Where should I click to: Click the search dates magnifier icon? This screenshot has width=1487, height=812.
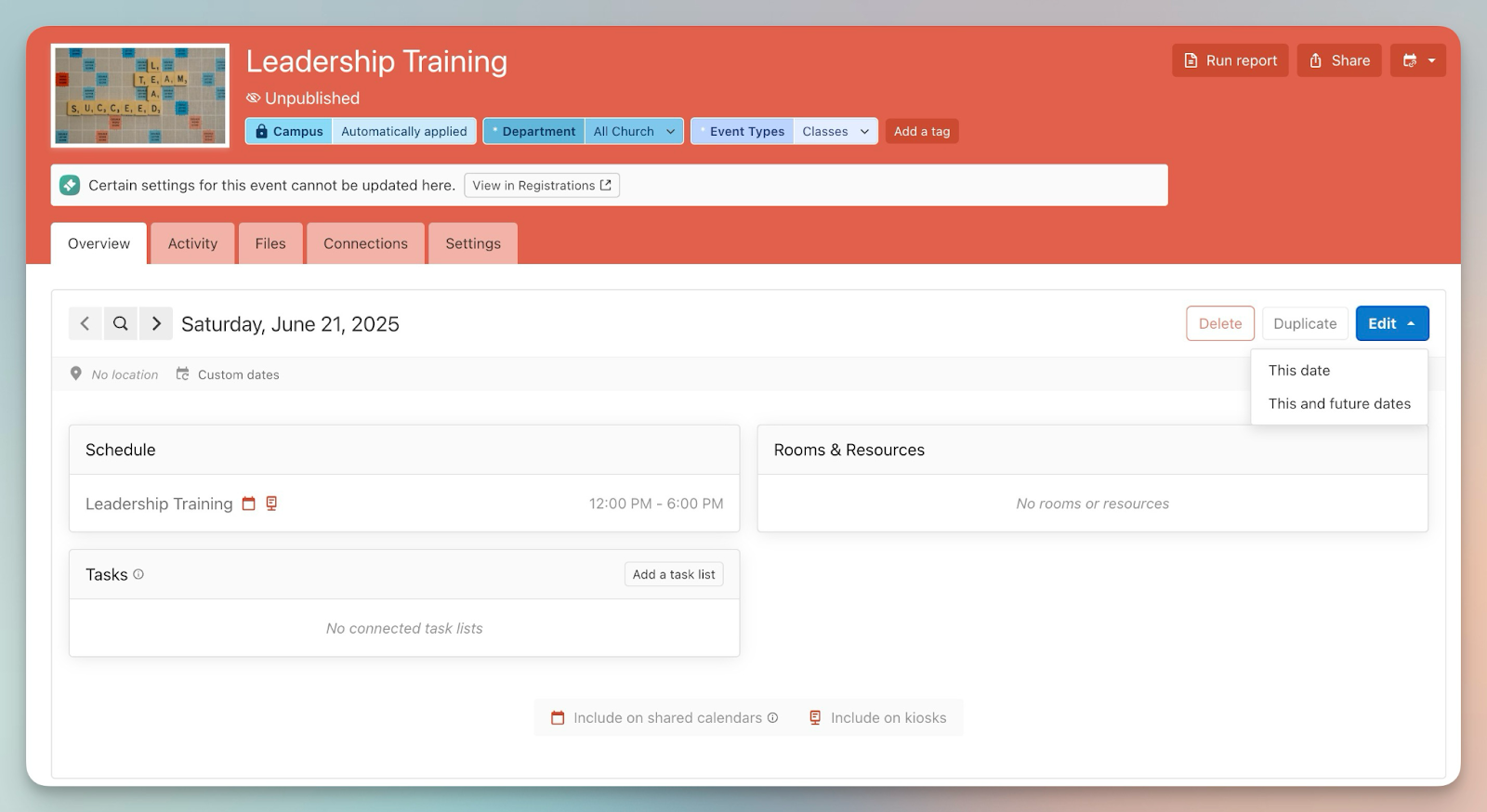[121, 323]
